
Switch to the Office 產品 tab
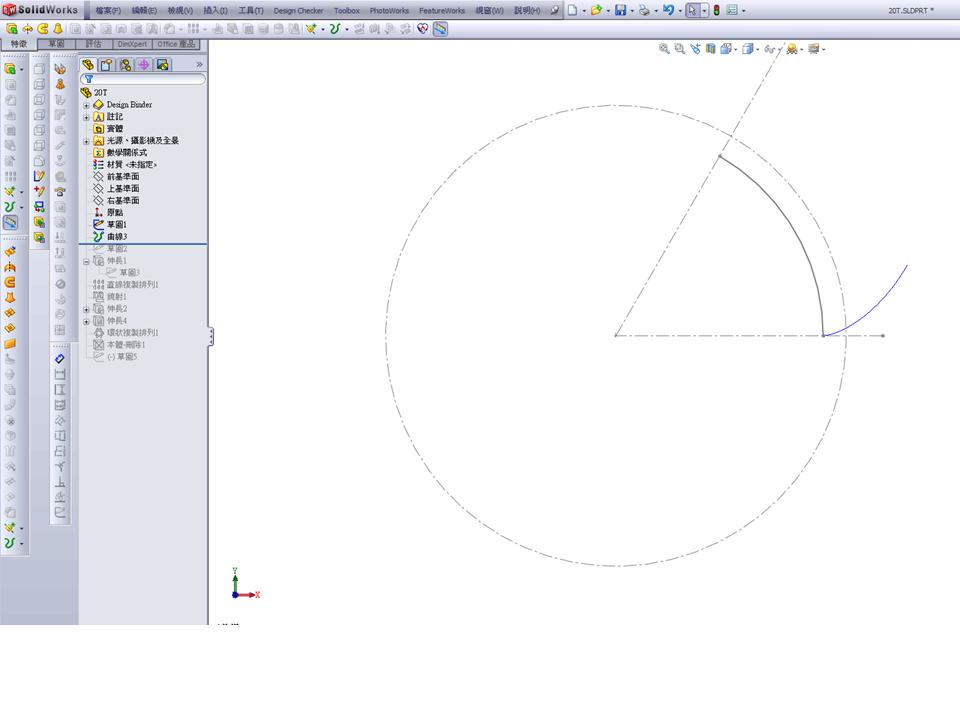[176, 44]
